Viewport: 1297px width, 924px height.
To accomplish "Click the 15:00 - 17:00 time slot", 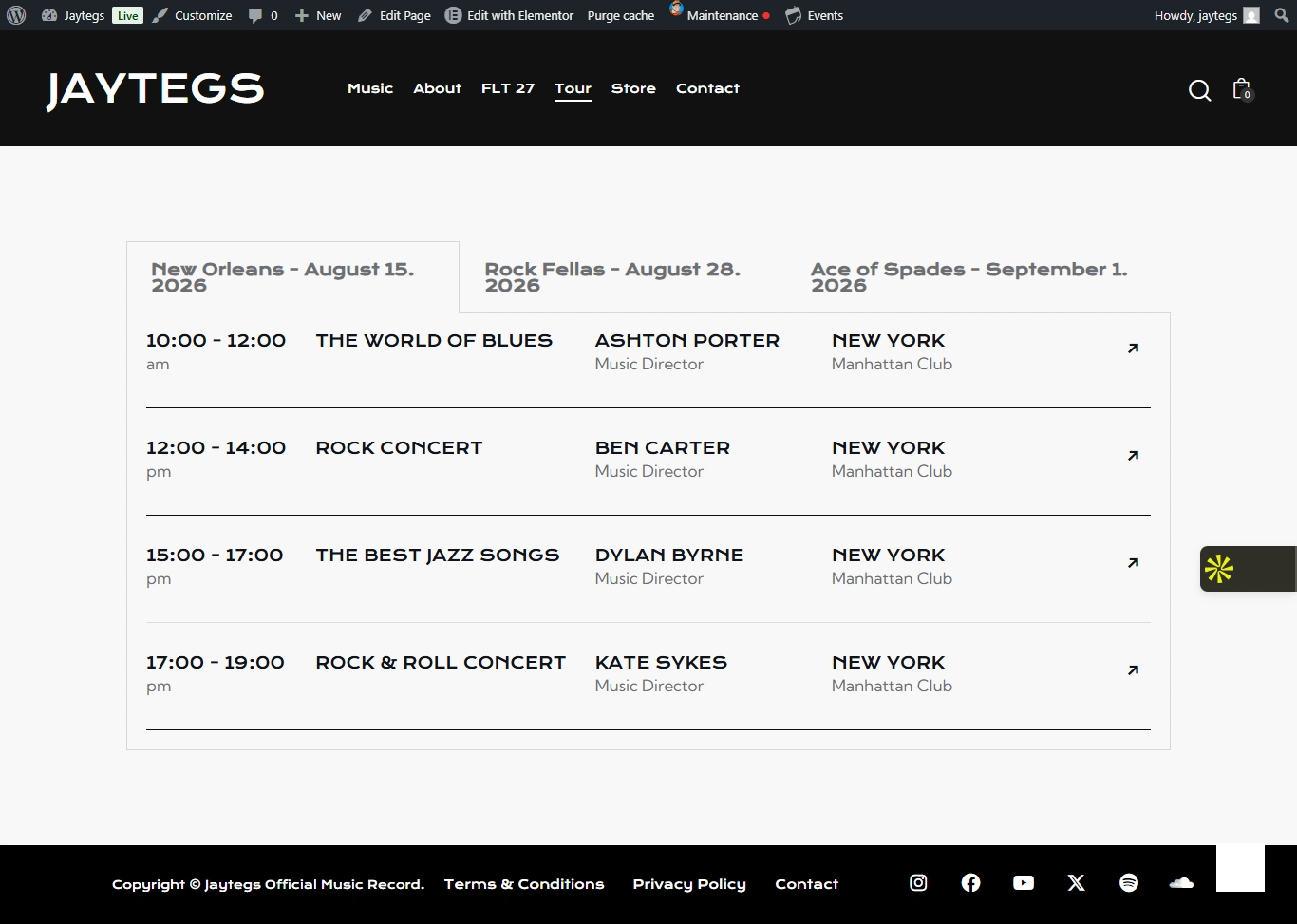I will pos(215,555).
